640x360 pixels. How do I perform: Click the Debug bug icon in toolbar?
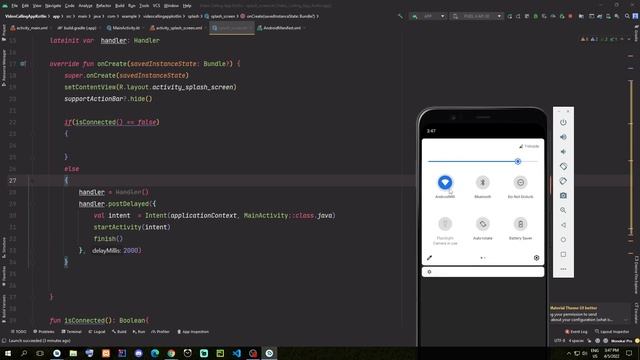[536, 16]
